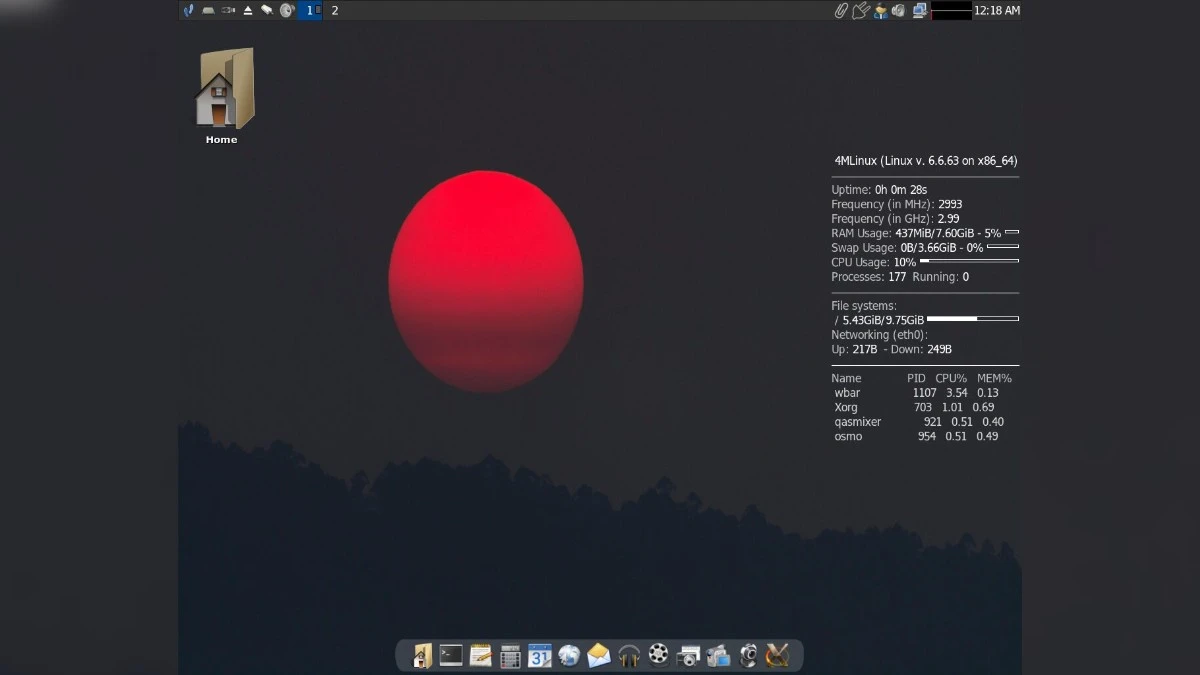
Task: Launch the web browser from the dock
Action: [x=570, y=655]
